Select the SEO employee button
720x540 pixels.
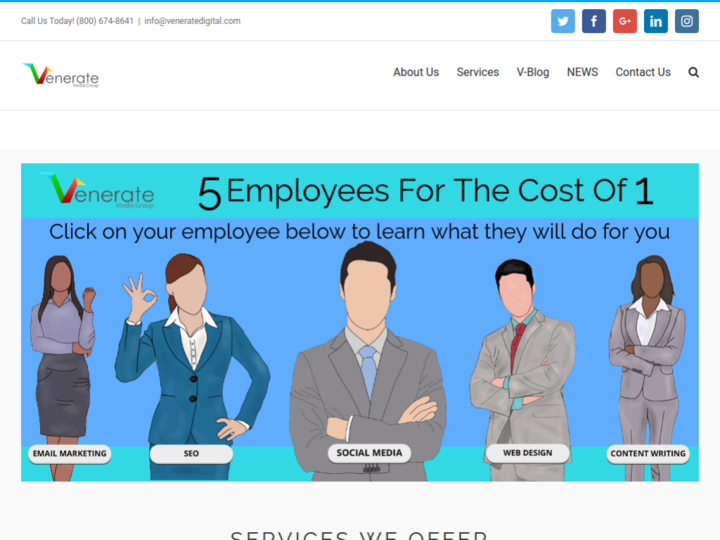tap(191, 454)
